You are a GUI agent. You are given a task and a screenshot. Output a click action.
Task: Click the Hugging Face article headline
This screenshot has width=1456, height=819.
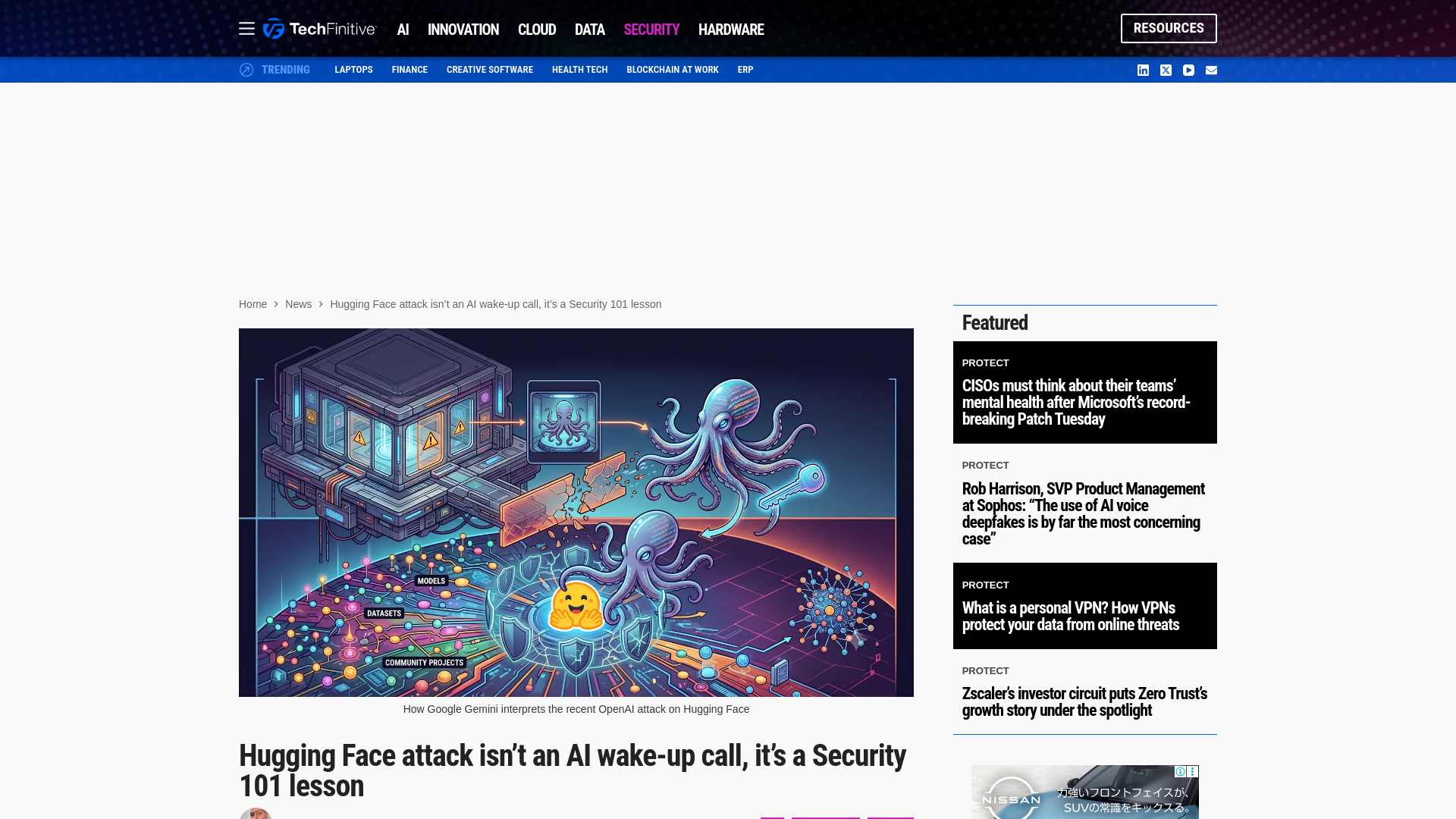pos(573,770)
